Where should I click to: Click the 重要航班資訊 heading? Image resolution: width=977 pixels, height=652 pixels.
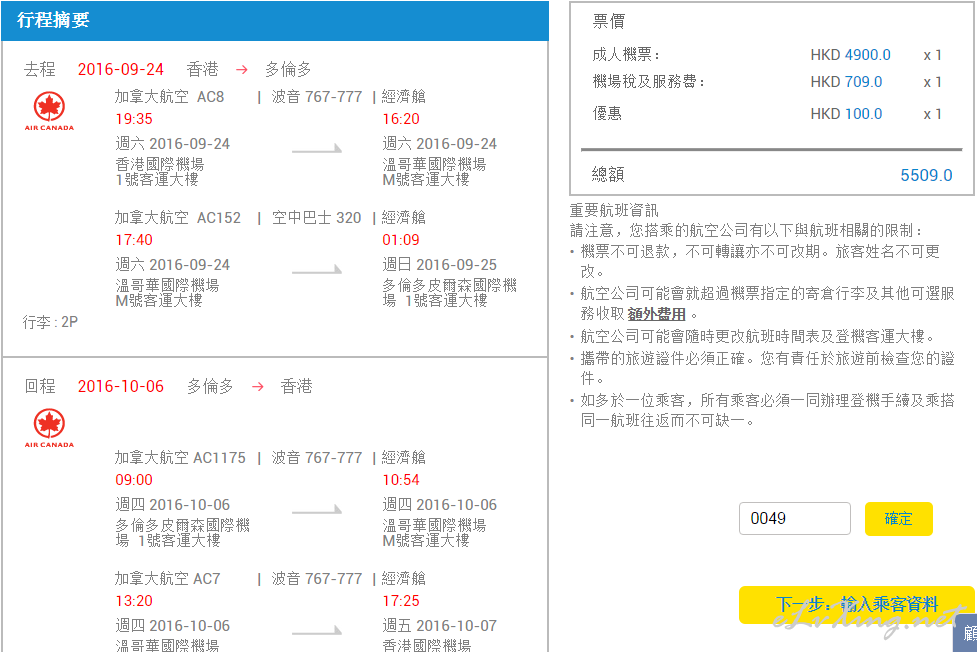[614, 210]
